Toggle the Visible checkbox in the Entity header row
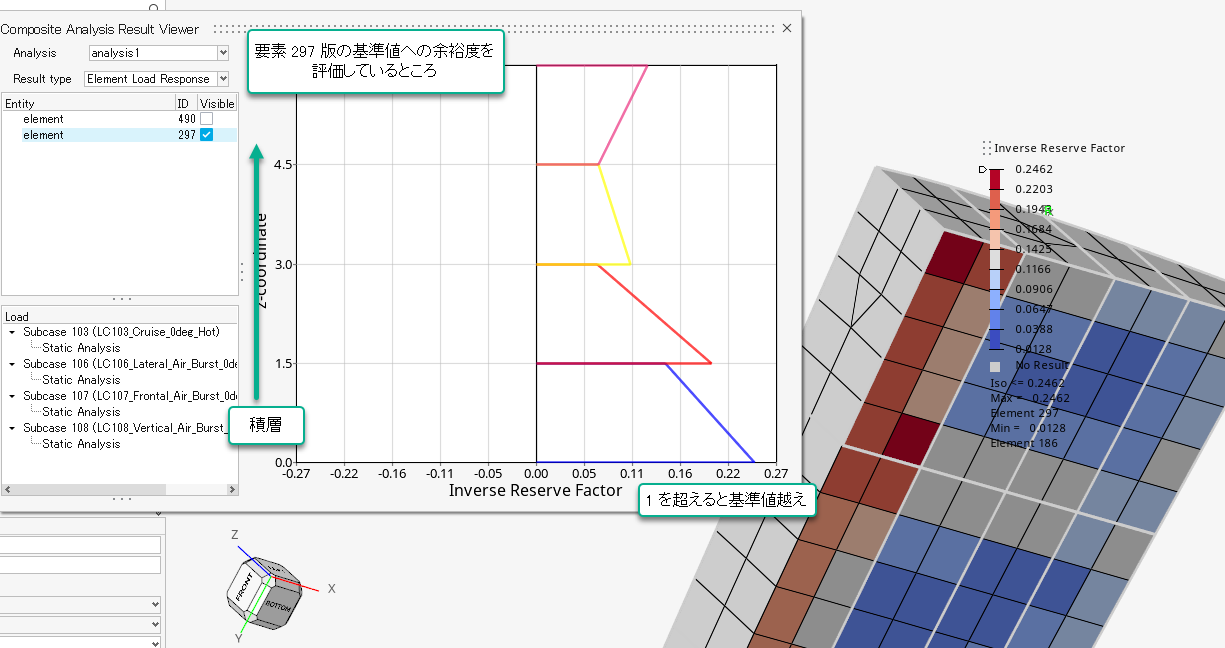The image size is (1225, 648). (x=218, y=103)
